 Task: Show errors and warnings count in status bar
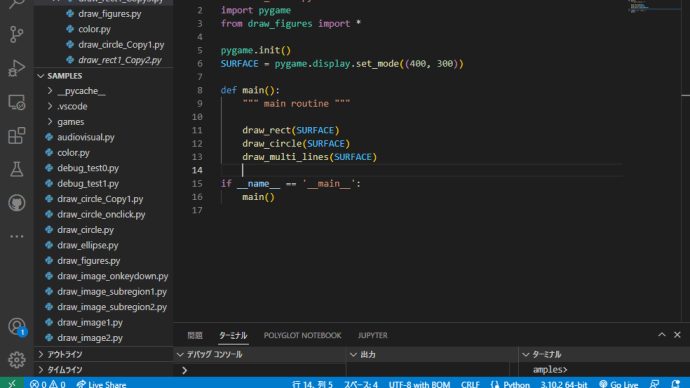48,384
